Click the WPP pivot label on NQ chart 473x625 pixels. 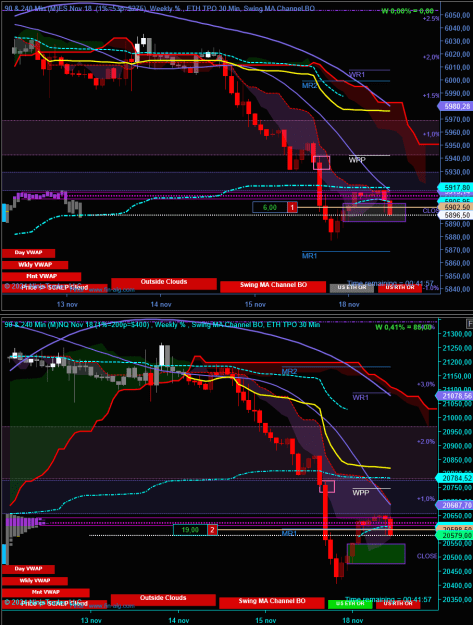tap(361, 493)
